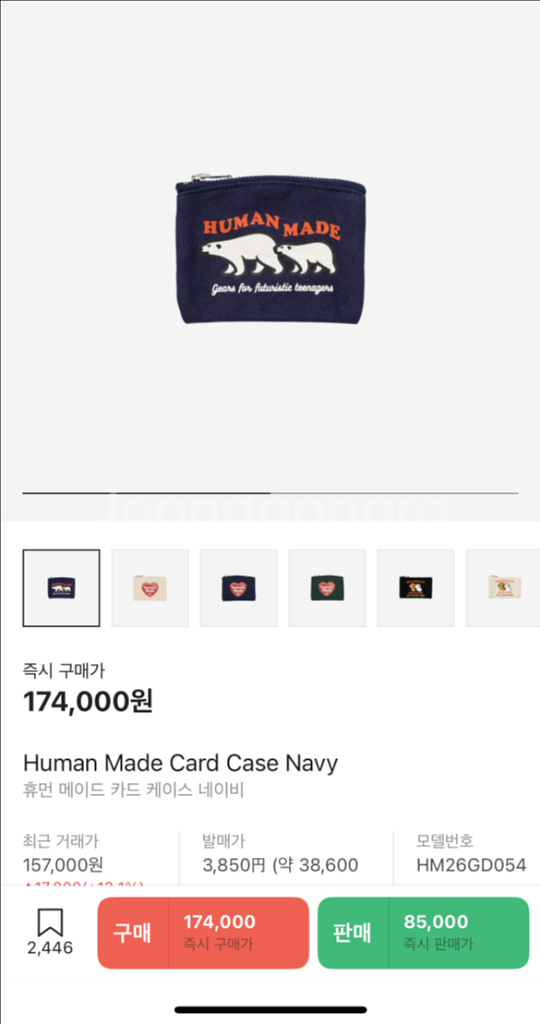
Task: Click the image carousel progress bar
Action: click(x=270, y=492)
